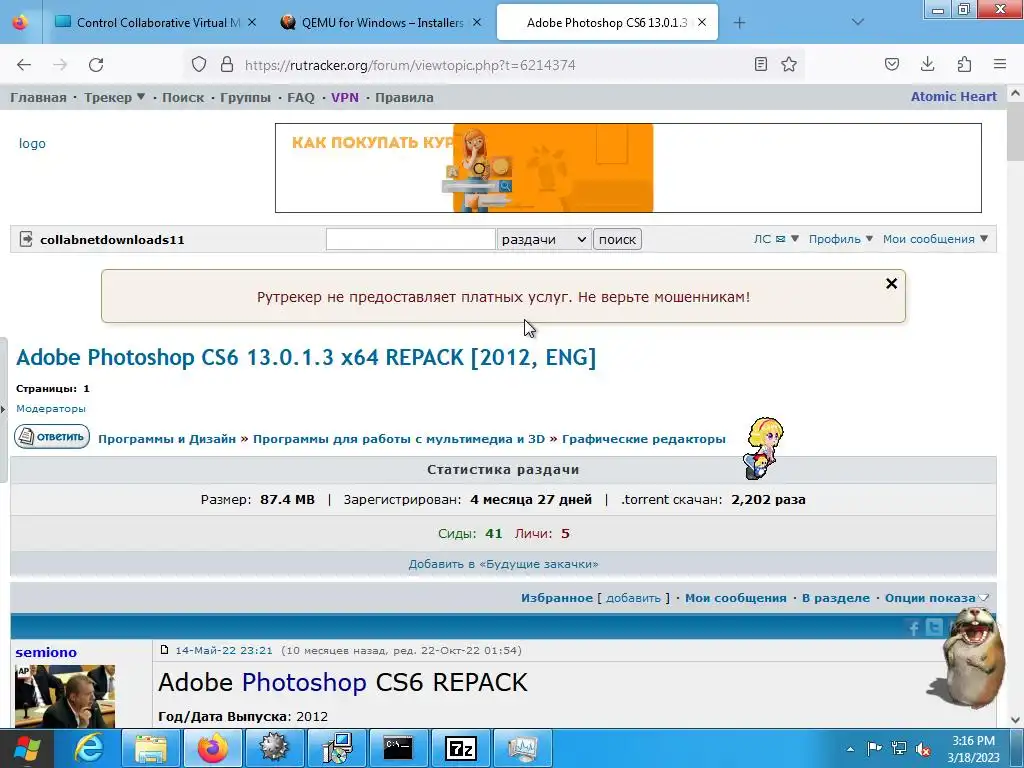Click the padlock site information icon
The width and height of the screenshot is (1024, 768).
pos(227,65)
